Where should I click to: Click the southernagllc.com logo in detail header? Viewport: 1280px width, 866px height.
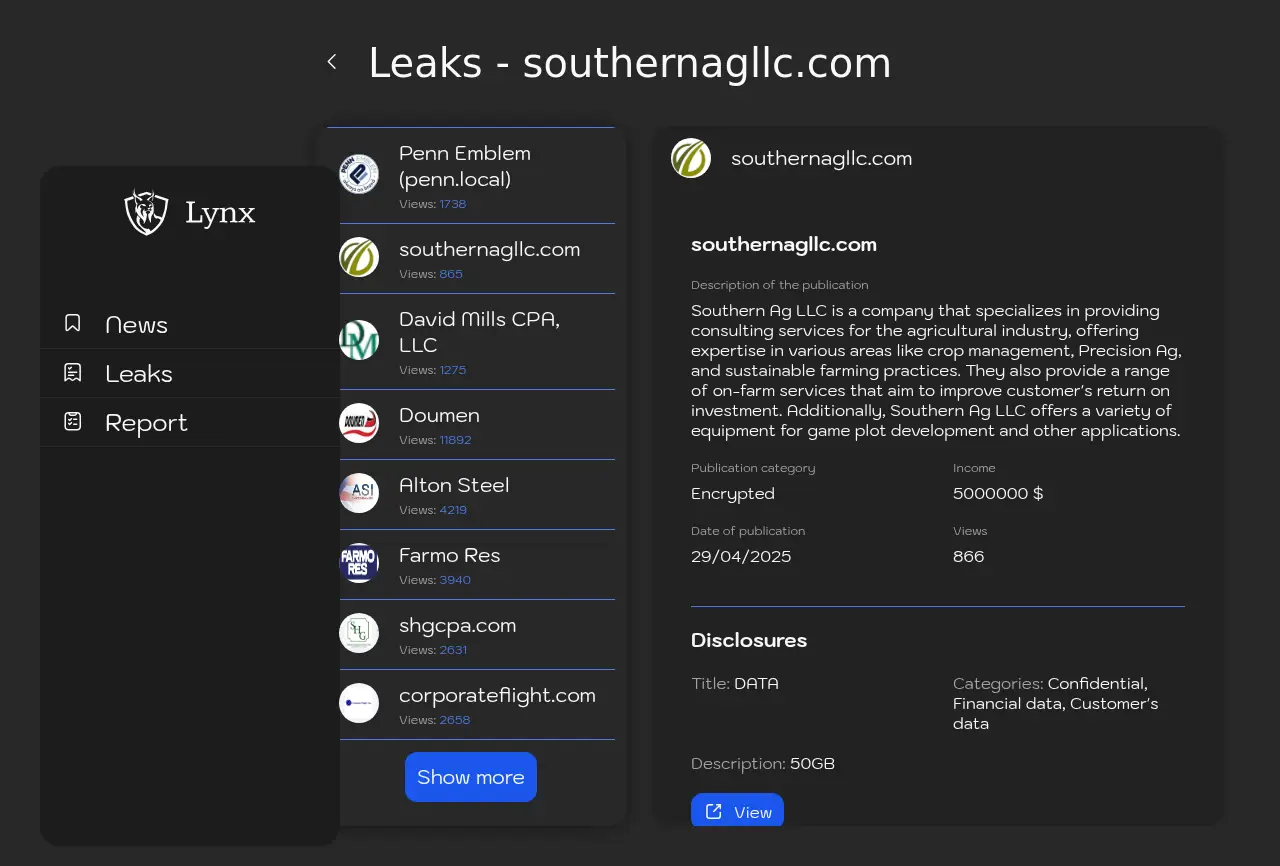(691, 158)
